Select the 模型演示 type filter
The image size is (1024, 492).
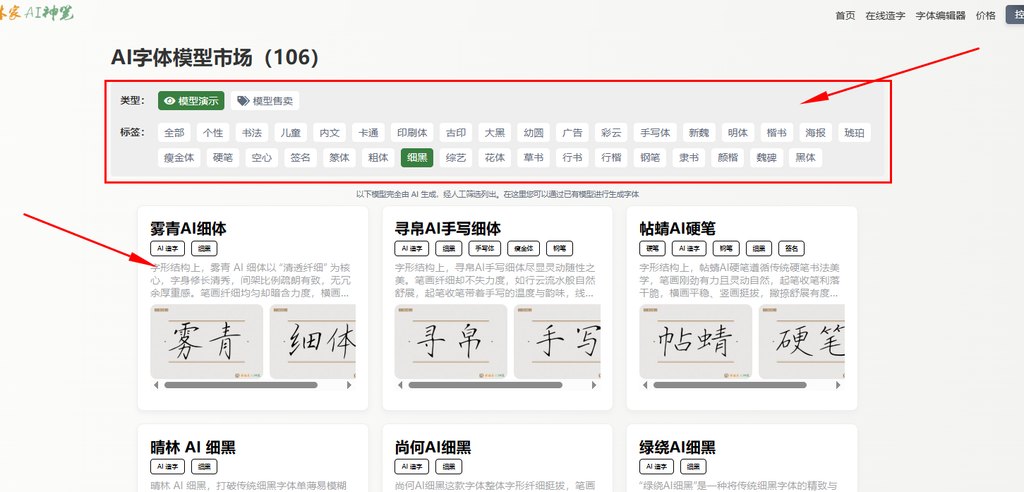(x=191, y=101)
